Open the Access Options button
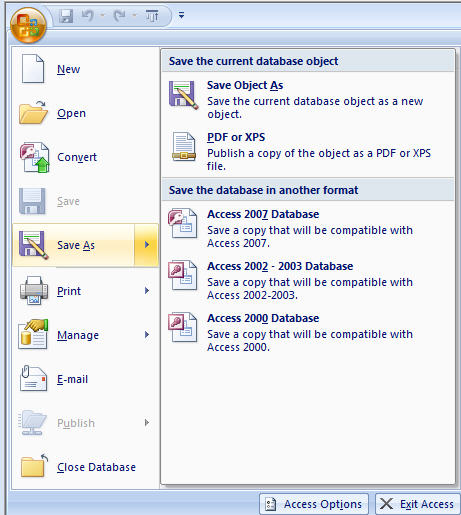Image resolution: width=461 pixels, height=515 pixels. tap(314, 504)
